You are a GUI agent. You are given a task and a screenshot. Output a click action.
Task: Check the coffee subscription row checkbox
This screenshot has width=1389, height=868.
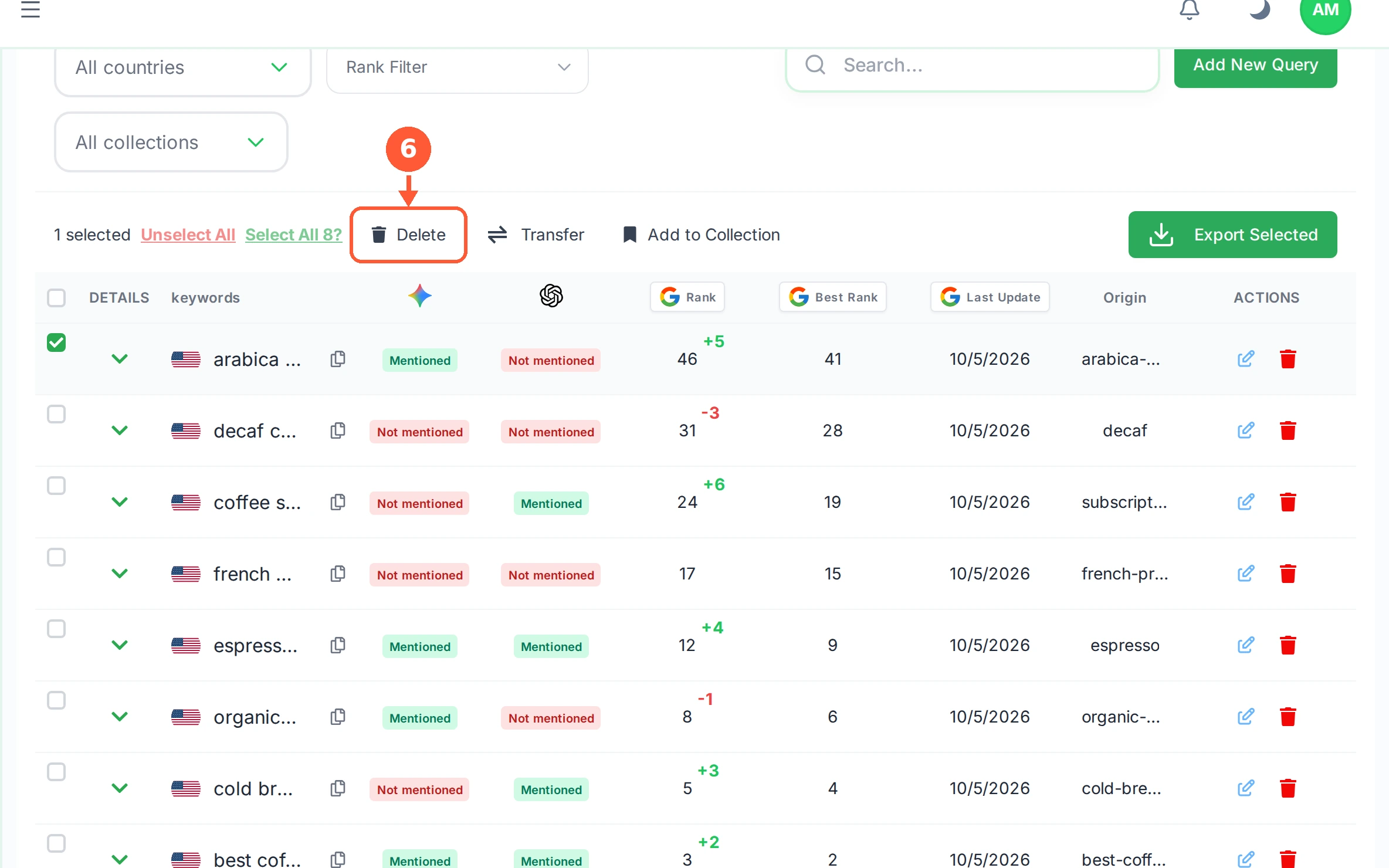tap(56, 485)
